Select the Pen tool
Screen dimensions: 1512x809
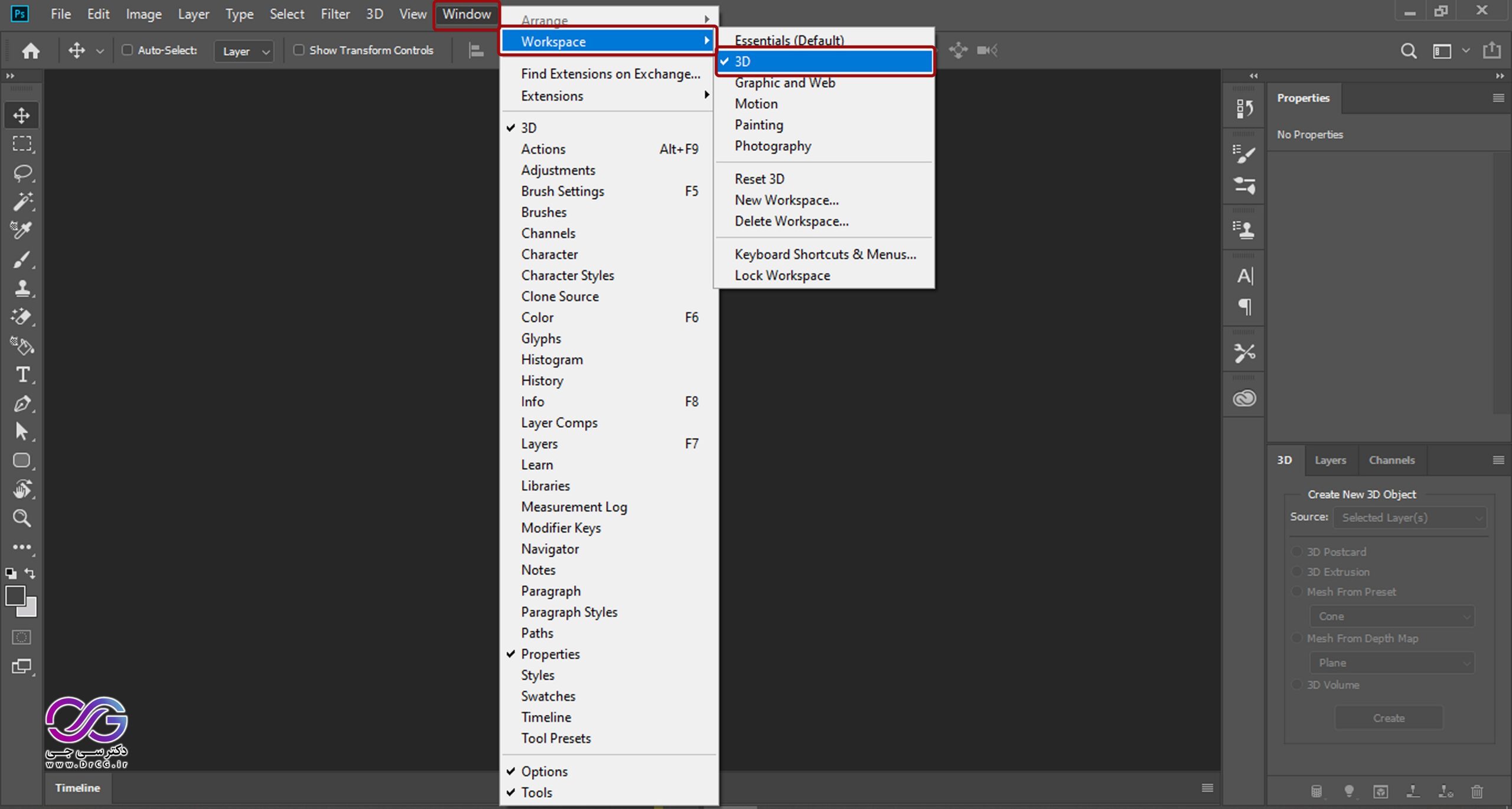point(22,403)
